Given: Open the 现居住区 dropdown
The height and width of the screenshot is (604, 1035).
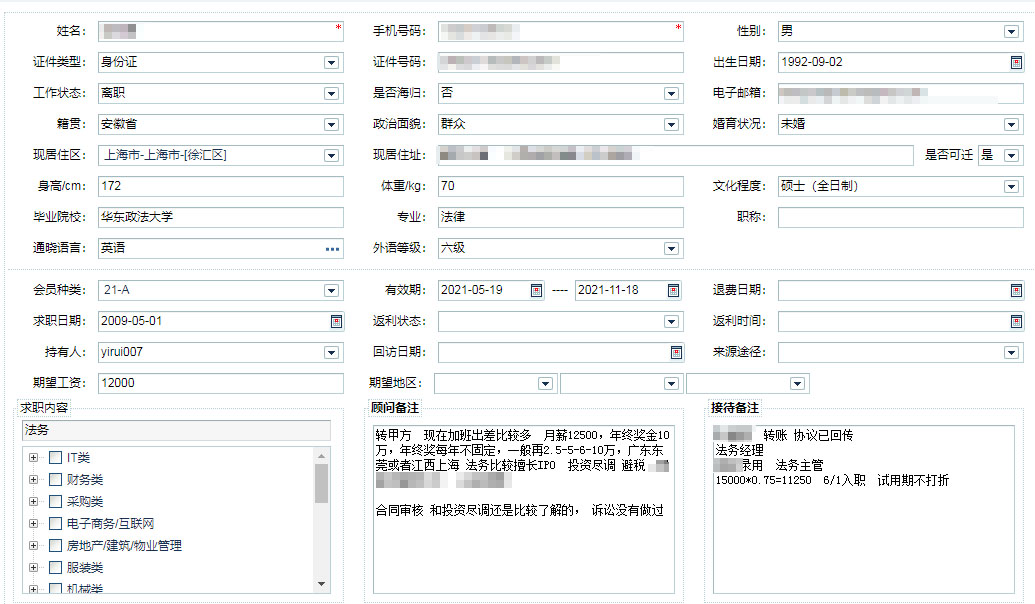Looking at the screenshot, I should pos(331,155).
